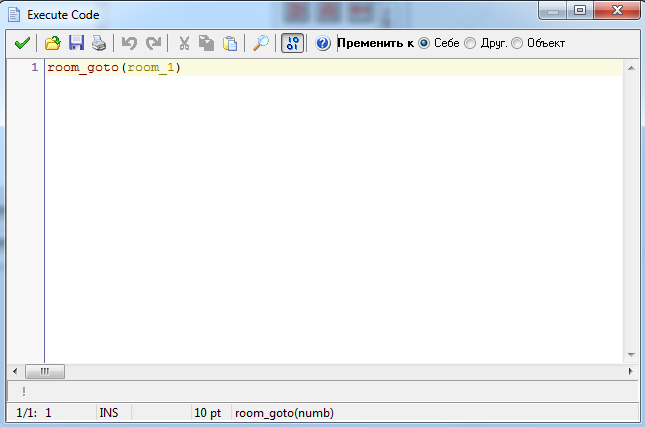Undo the last edit
This screenshot has height=427, width=645.
coord(129,43)
